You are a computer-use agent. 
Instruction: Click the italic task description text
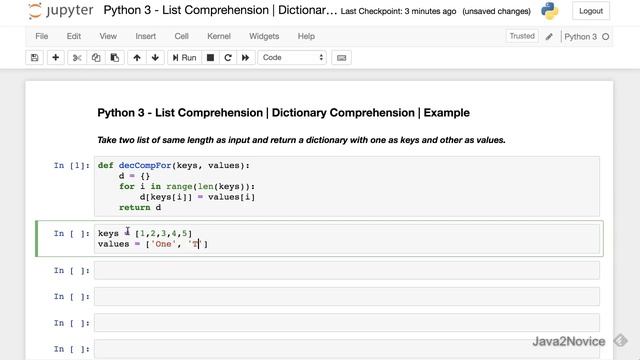tap(301, 140)
